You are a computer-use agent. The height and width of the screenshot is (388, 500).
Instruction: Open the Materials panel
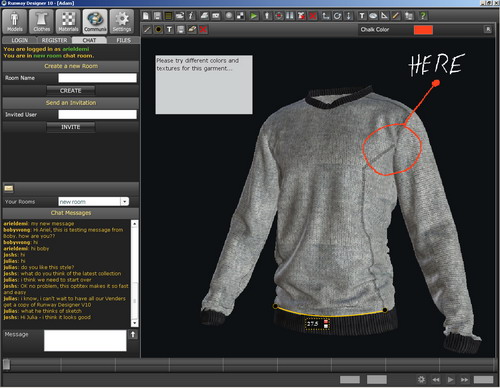pyautogui.click(x=68, y=21)
